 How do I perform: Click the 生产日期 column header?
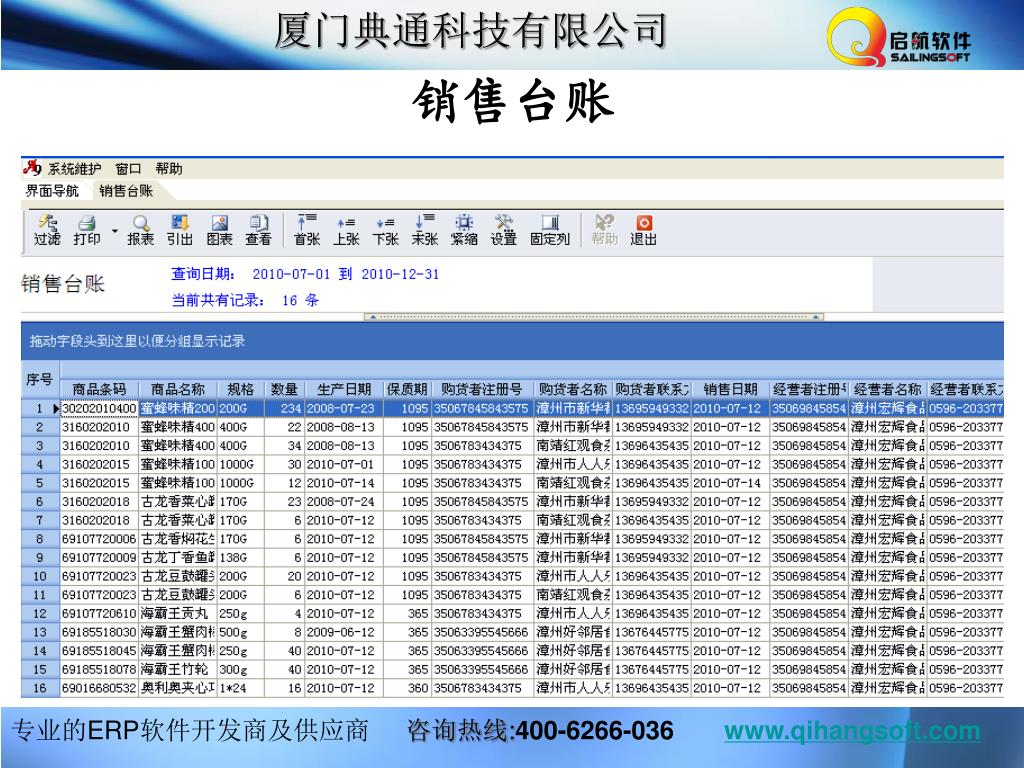(344, 389)
